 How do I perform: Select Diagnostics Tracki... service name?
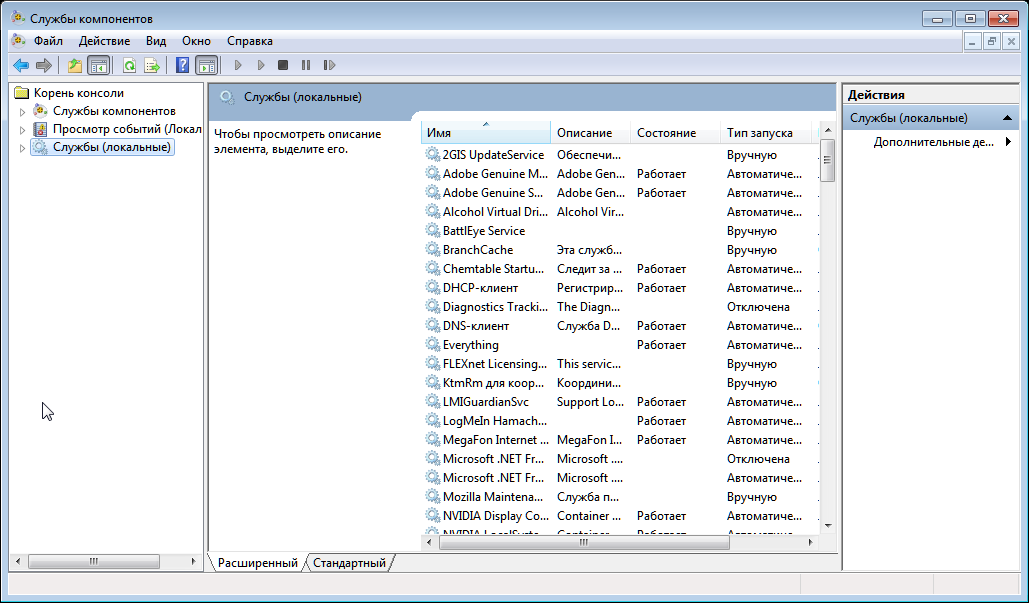495,306
